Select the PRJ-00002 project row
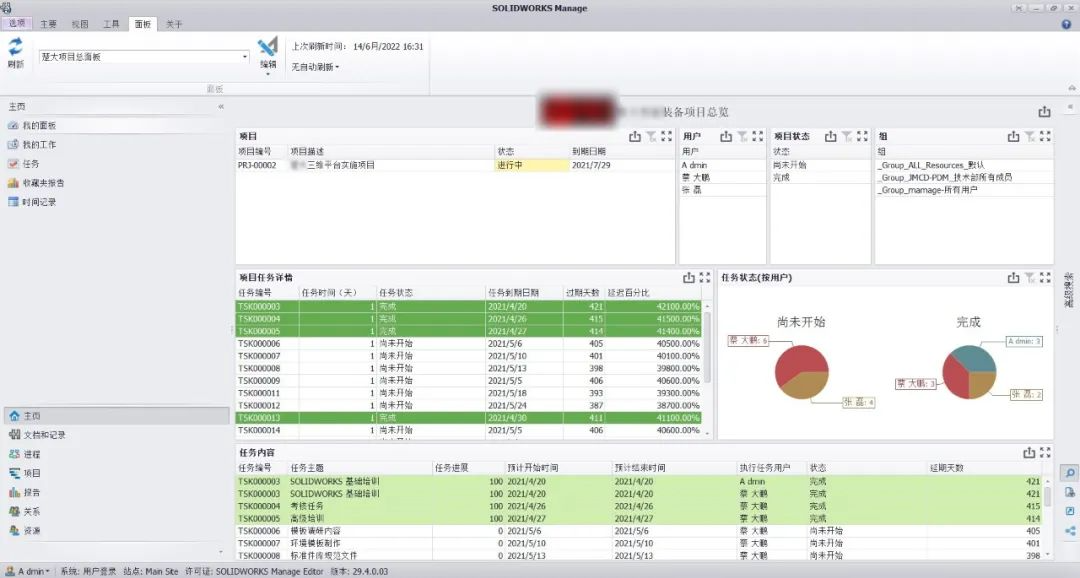 coord(455,165)
